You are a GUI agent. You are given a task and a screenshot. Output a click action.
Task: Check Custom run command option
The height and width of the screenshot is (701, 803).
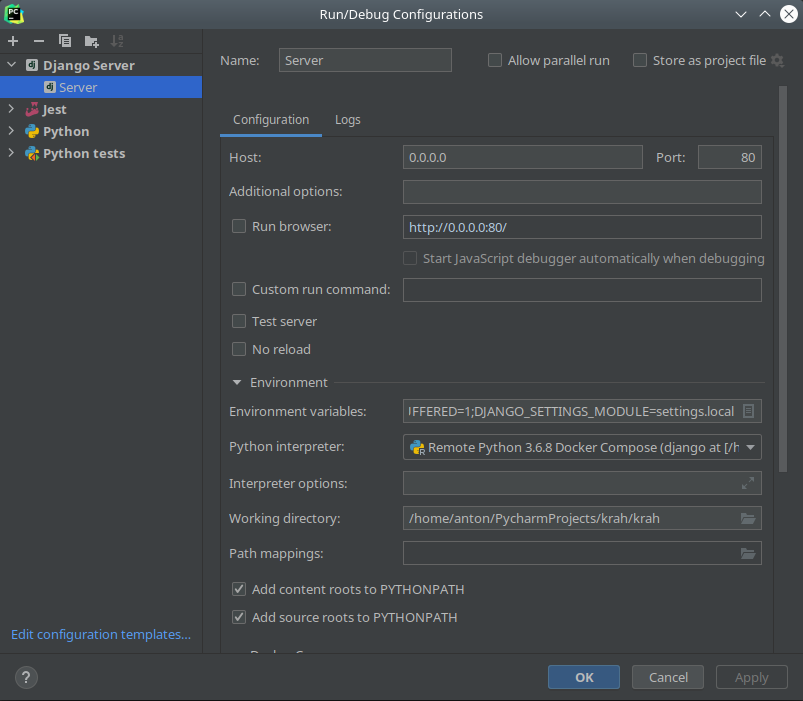(x=239, y=289)
